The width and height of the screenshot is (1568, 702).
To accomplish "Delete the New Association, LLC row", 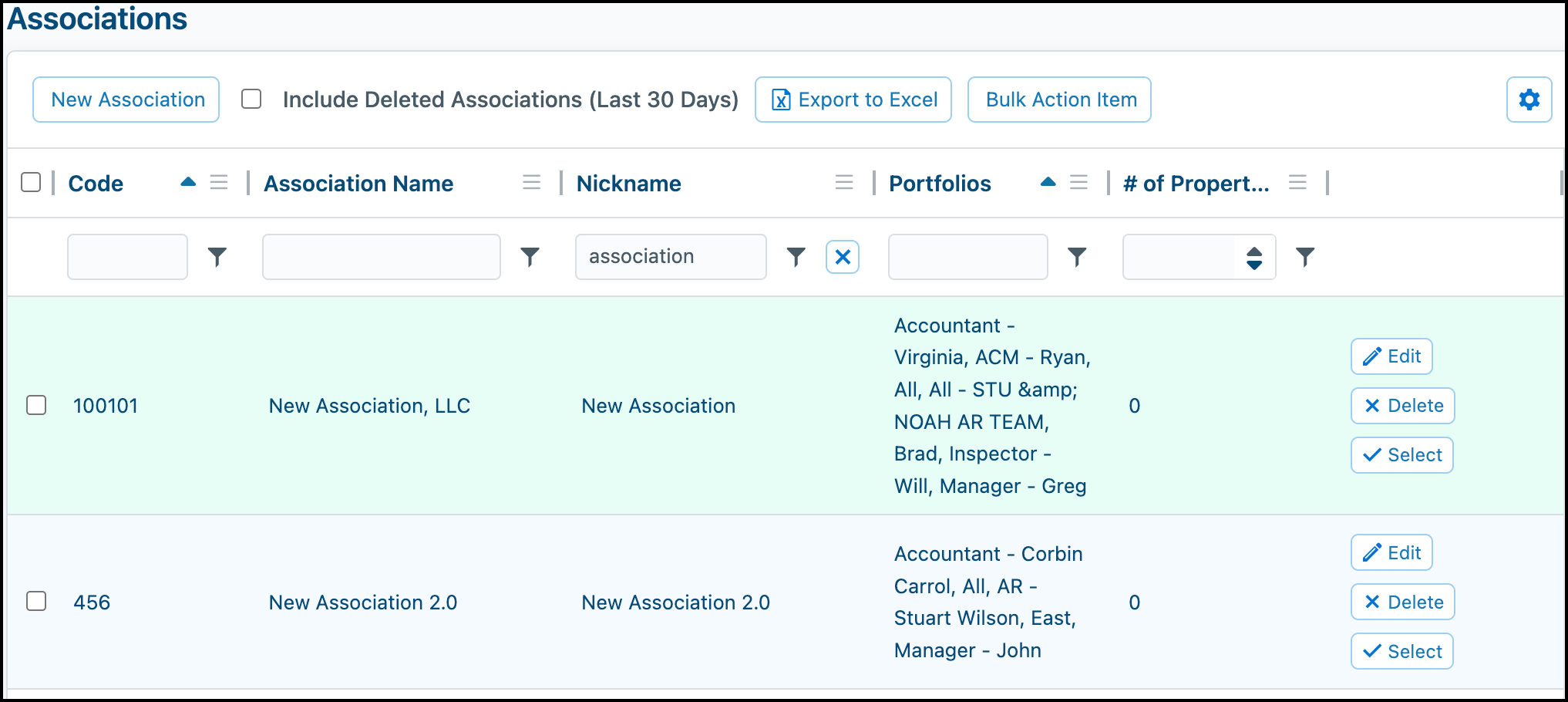I will click(x=1403, y=406).
